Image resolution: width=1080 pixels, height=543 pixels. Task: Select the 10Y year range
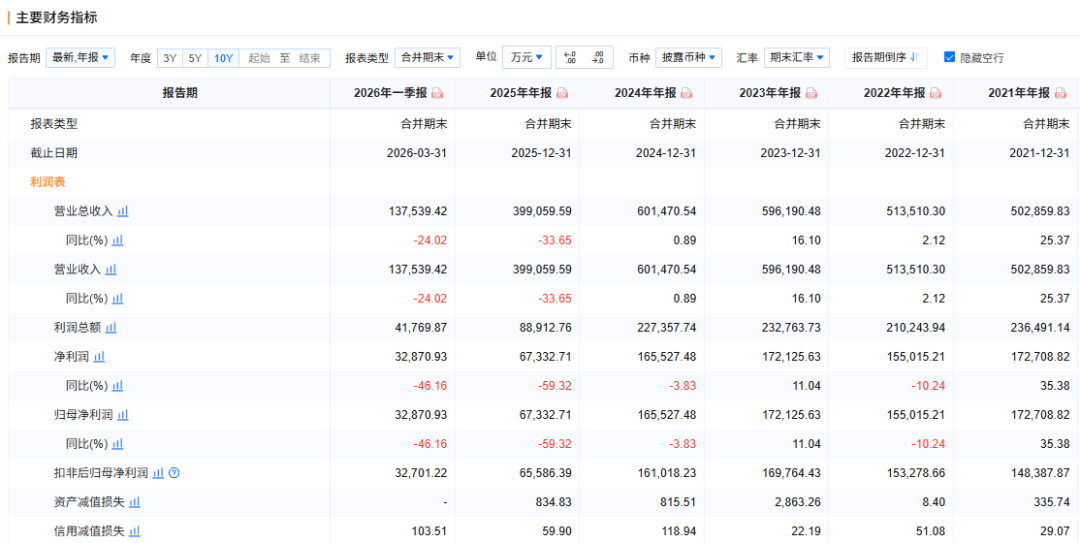(x=223, y=58)
